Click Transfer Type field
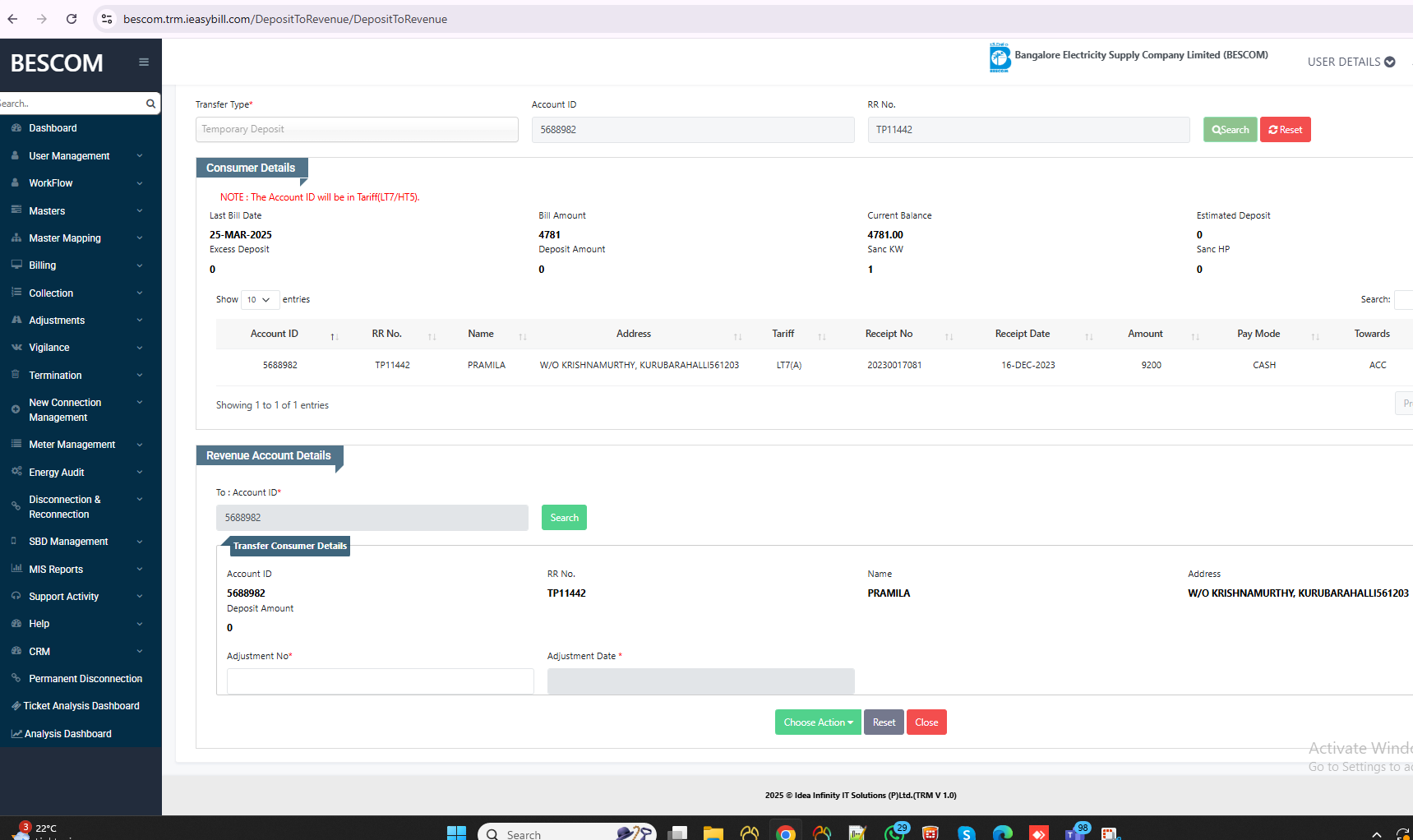Viewport: 1413px width, 840px height. (x=357, y=130)
